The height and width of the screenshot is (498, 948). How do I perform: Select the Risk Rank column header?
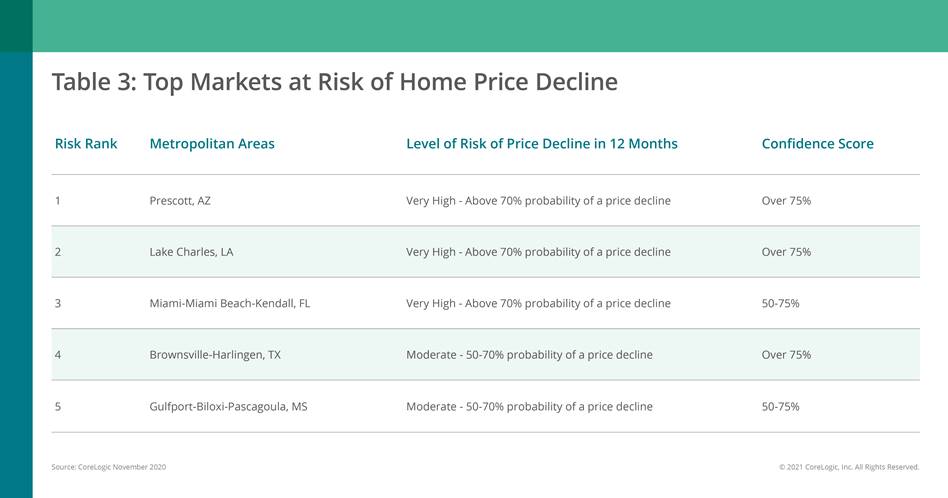pyautogui.click(x=86, y=144)
